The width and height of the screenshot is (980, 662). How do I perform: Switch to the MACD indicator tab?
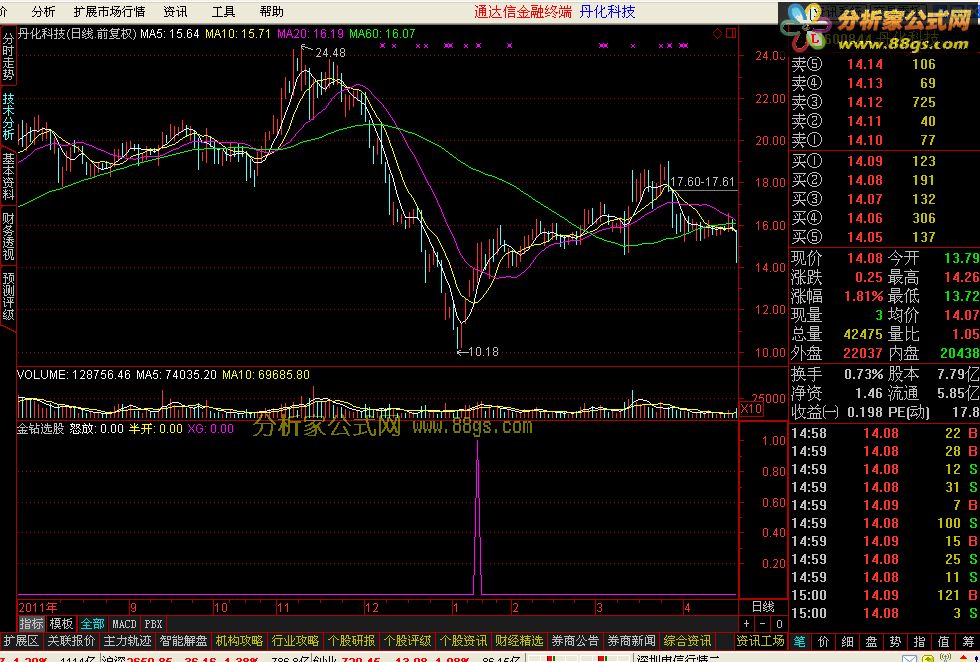[x=124, y=624]
